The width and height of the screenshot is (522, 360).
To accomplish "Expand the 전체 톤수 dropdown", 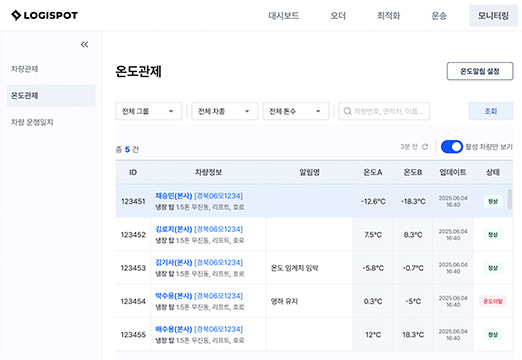I will pos(296,111).
